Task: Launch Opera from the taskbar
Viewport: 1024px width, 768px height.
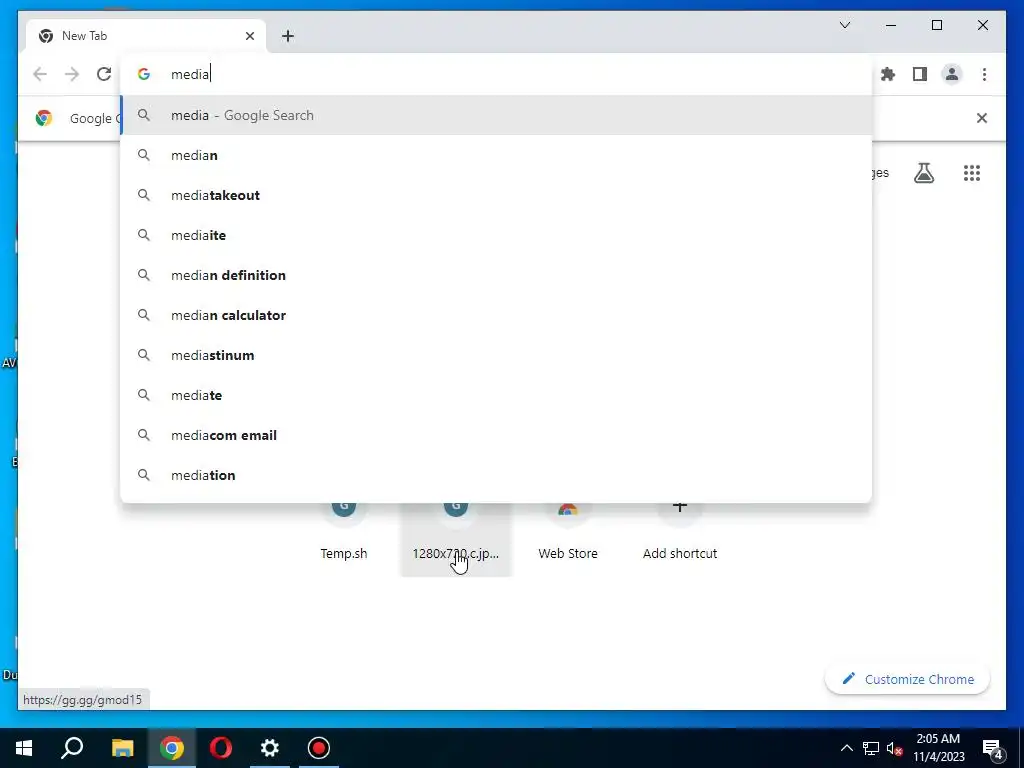Action: click(x=221, y=748)
